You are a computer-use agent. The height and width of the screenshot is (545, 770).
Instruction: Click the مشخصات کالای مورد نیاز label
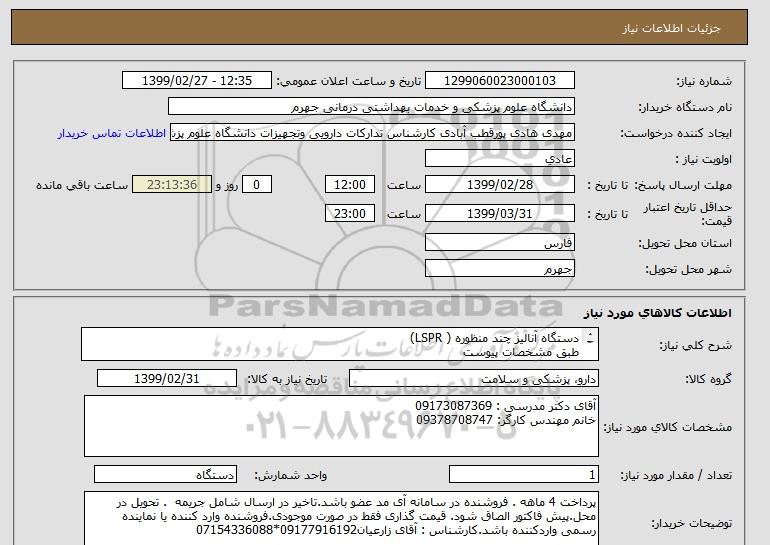pos(668,427)
